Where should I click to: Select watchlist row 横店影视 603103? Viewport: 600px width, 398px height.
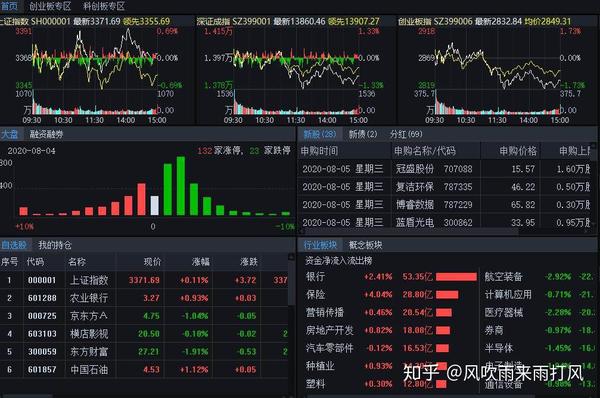[144, 334]
